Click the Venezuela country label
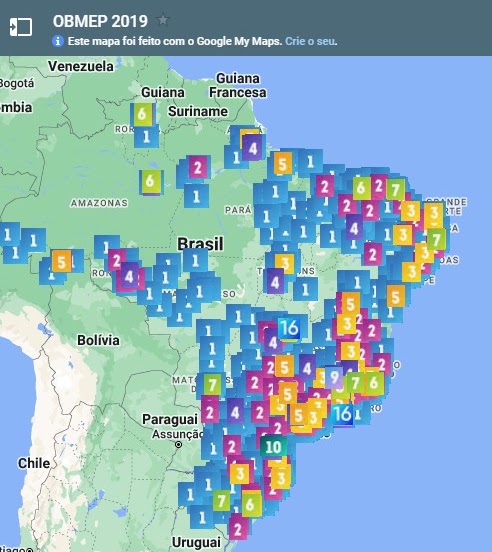This screenshot has height=552, width=492. point(81,66)
